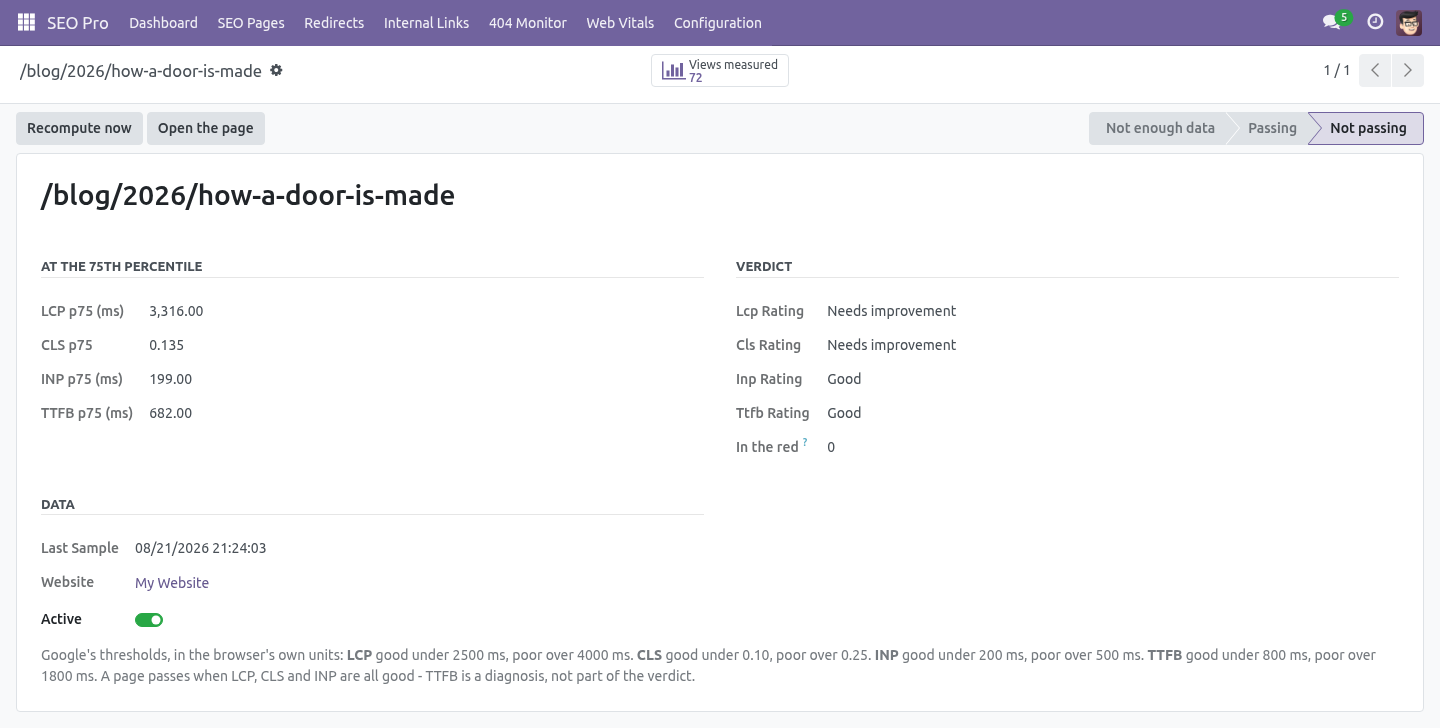This screenshot has height=728, width=1440.
Task: Open the Redirects menu
Action: click(x=334, y=22)
